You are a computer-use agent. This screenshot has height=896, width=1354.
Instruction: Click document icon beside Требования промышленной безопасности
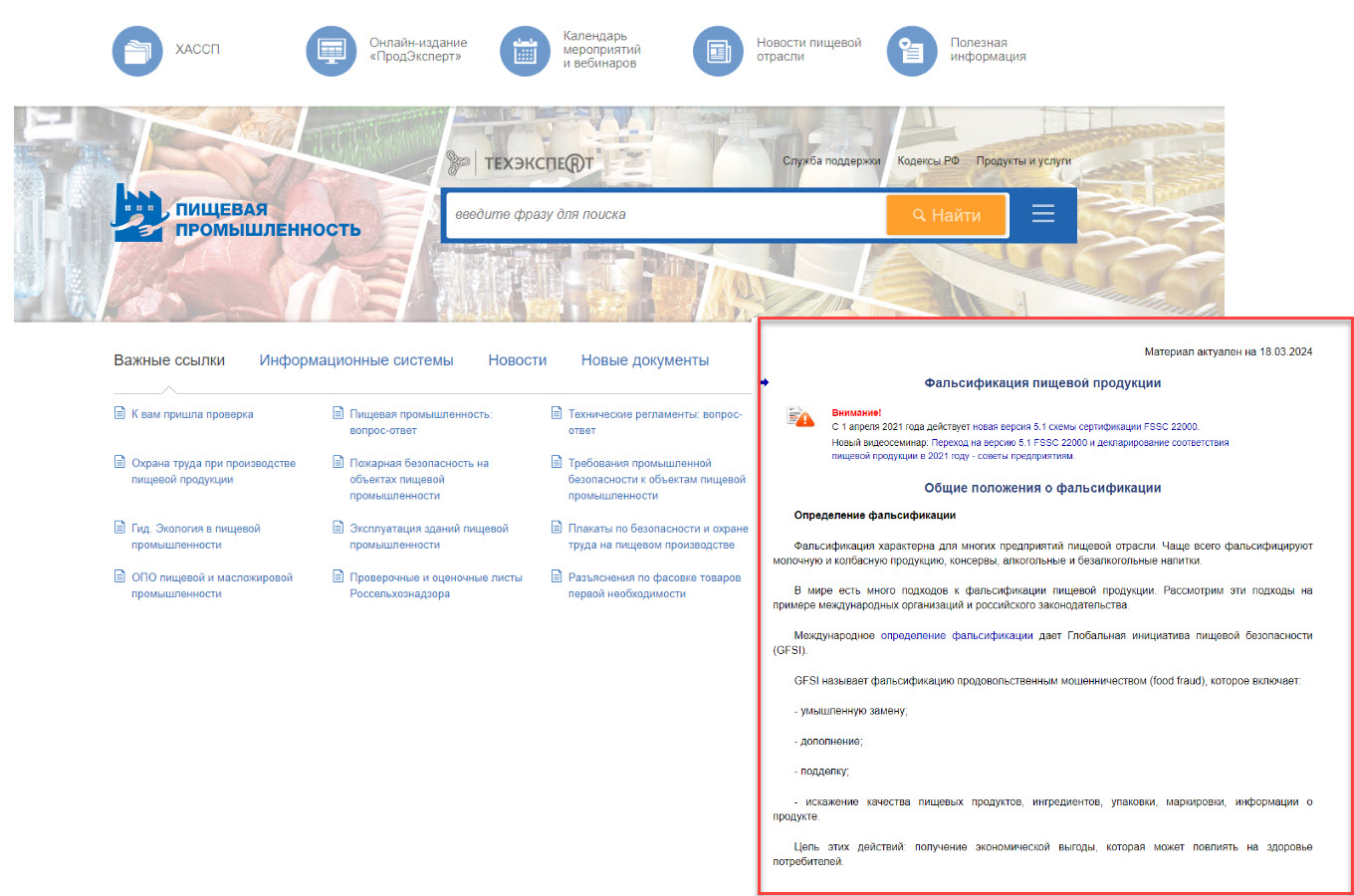click(x=557, y=462)
